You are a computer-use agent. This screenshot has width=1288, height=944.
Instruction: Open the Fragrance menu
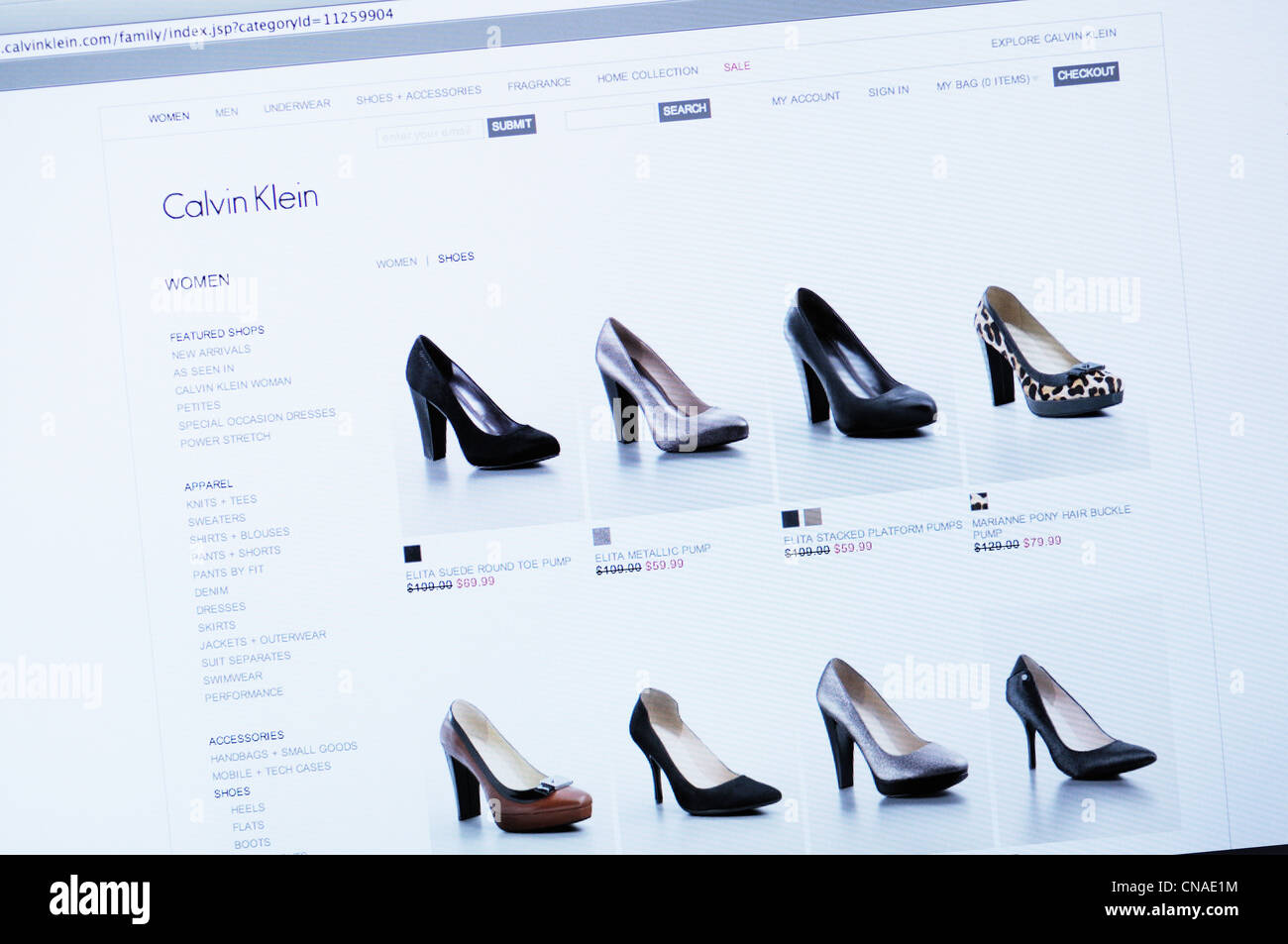click(539, 84)
